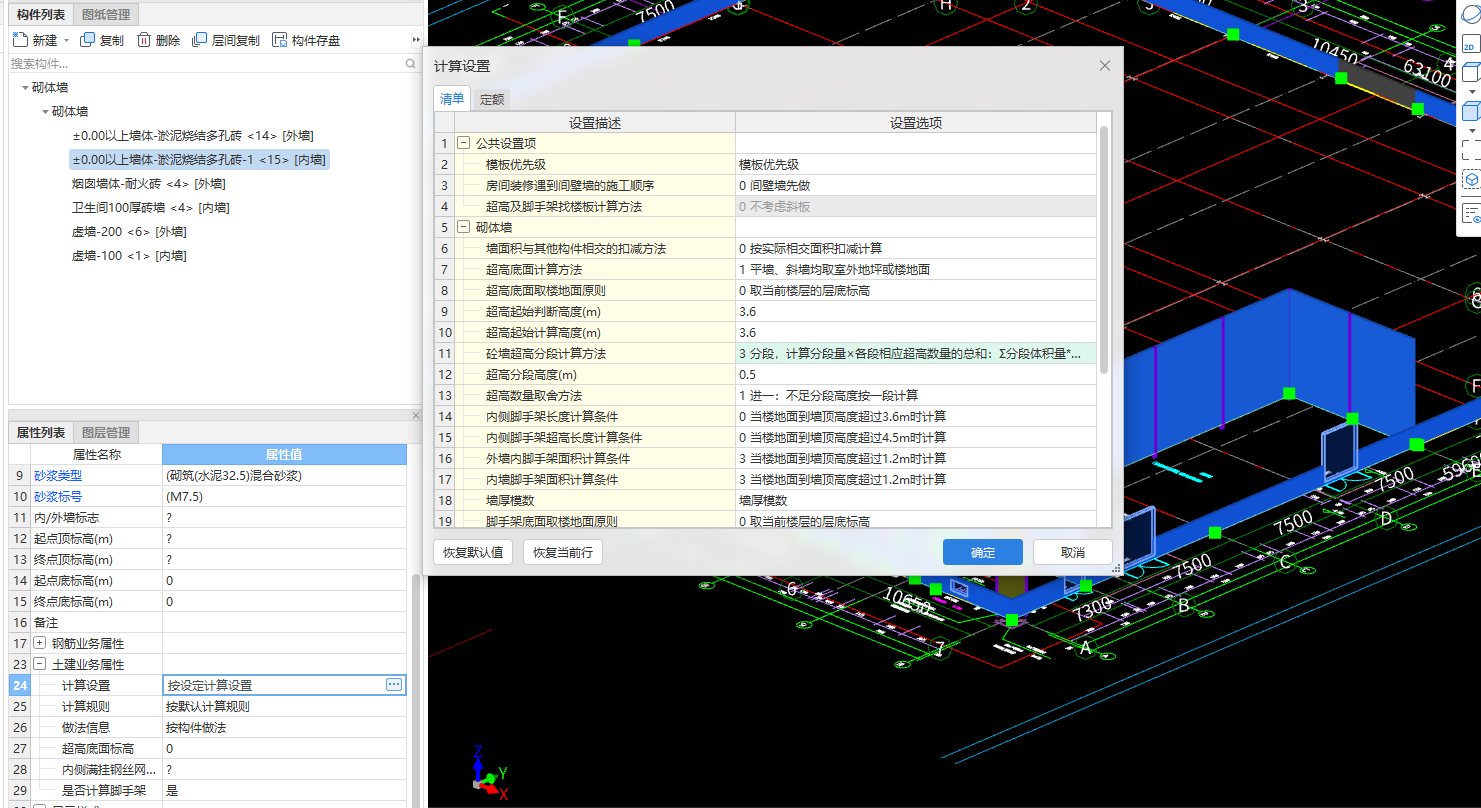Click the 取消 cancel button
Viewport: 1481px width, 808px height.
point(1073,552)
